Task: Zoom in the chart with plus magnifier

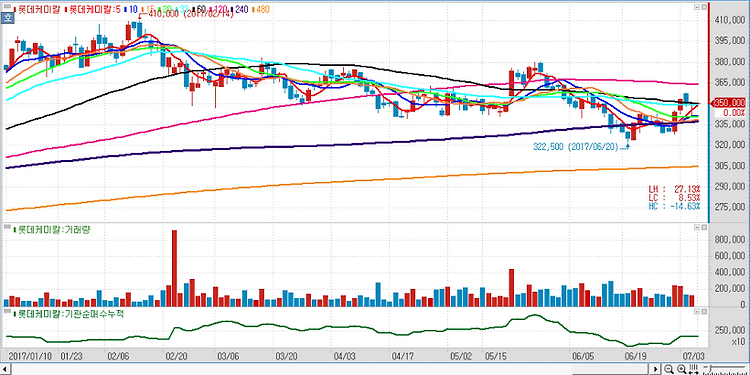Action: click(682, 369)
